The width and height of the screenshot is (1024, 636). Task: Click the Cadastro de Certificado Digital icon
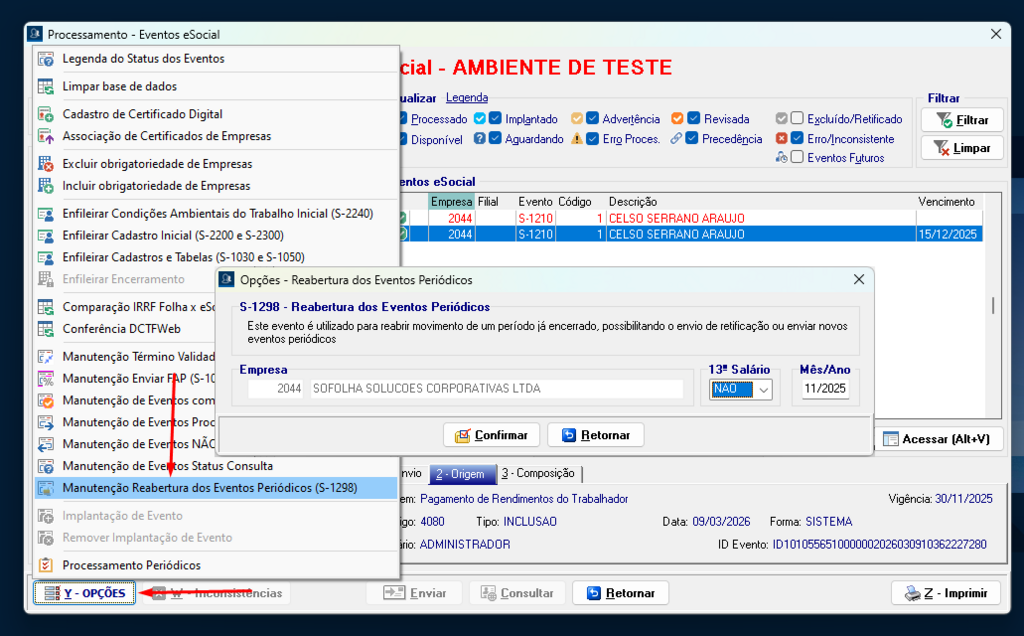[46, 114]
